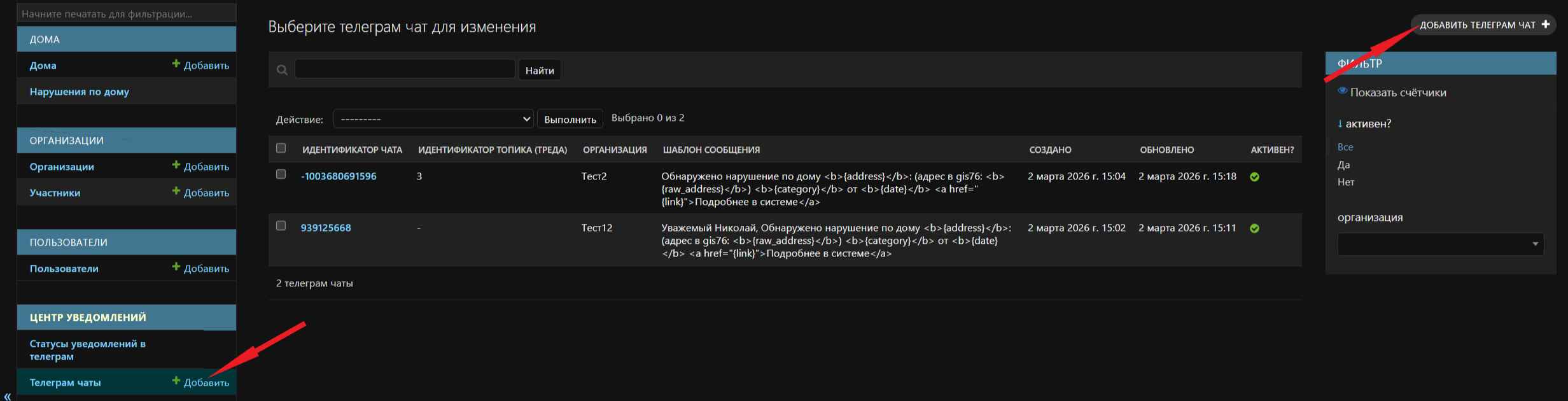Image resolution: width=1568 pixels, height=401 pixels.
Task: Click the plus icon beside Телеграм чаты
Action: tap(176, 381)
